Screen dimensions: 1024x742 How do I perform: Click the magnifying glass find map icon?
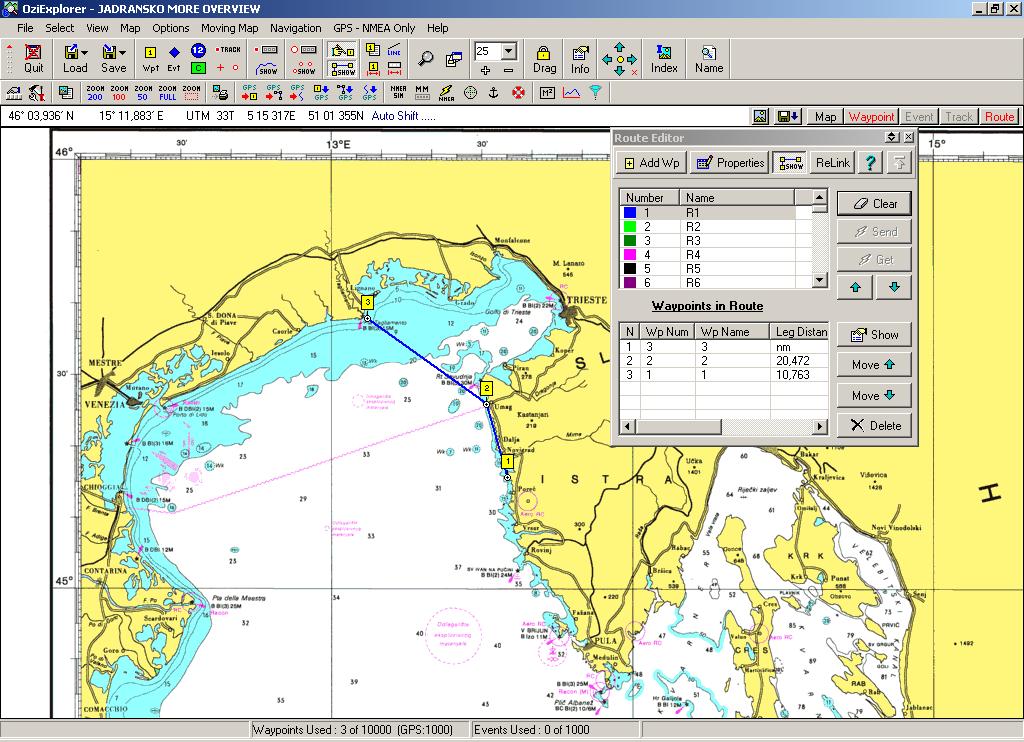tap(426, 59)
